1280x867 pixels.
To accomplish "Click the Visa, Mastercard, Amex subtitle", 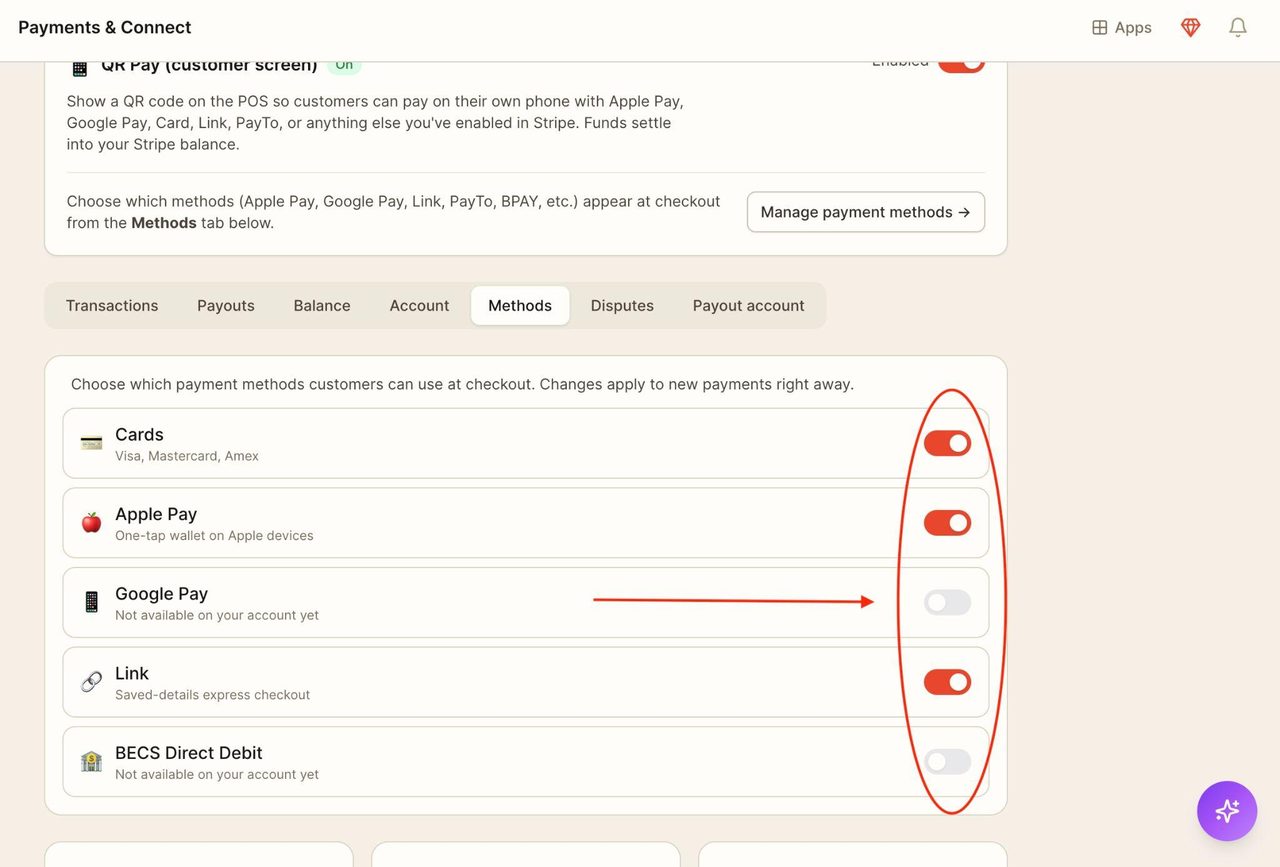I will [187, 456].
